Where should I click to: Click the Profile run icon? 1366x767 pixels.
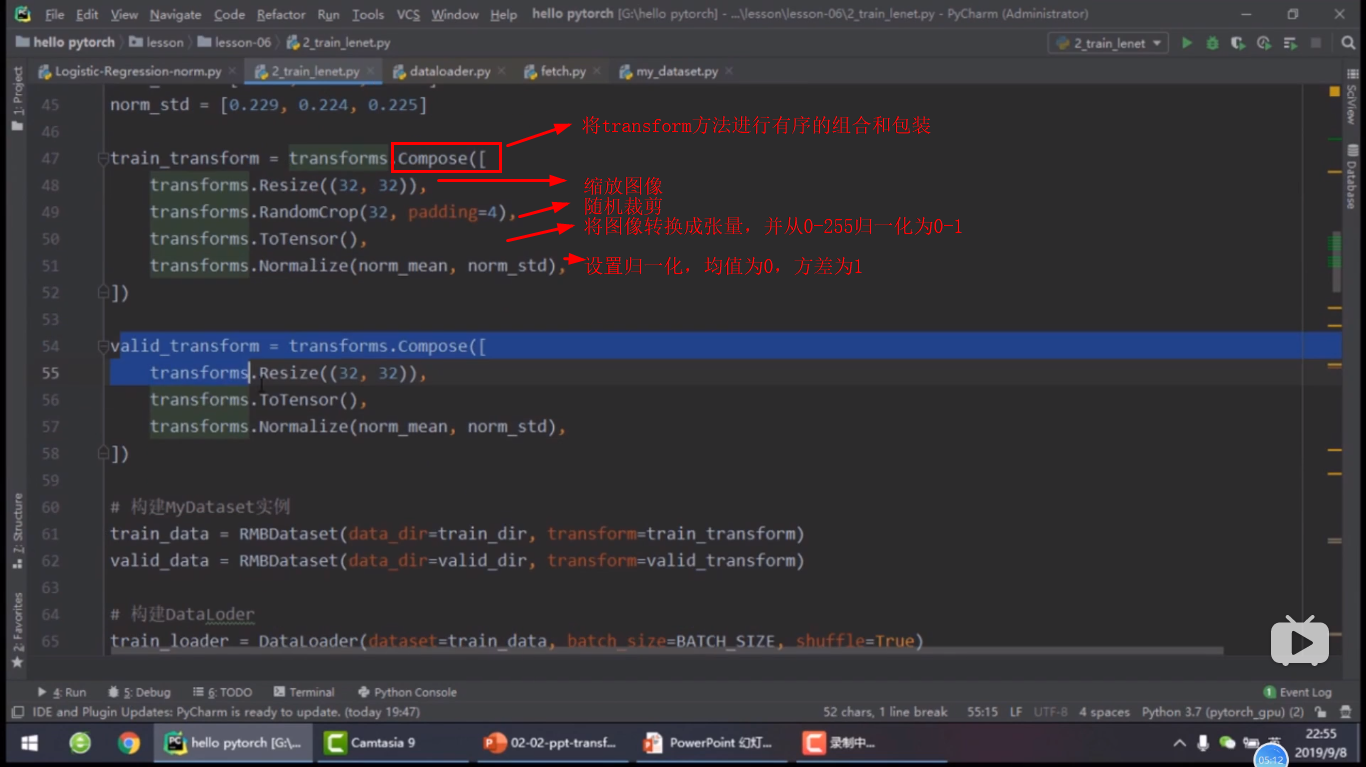point(1264,43)
